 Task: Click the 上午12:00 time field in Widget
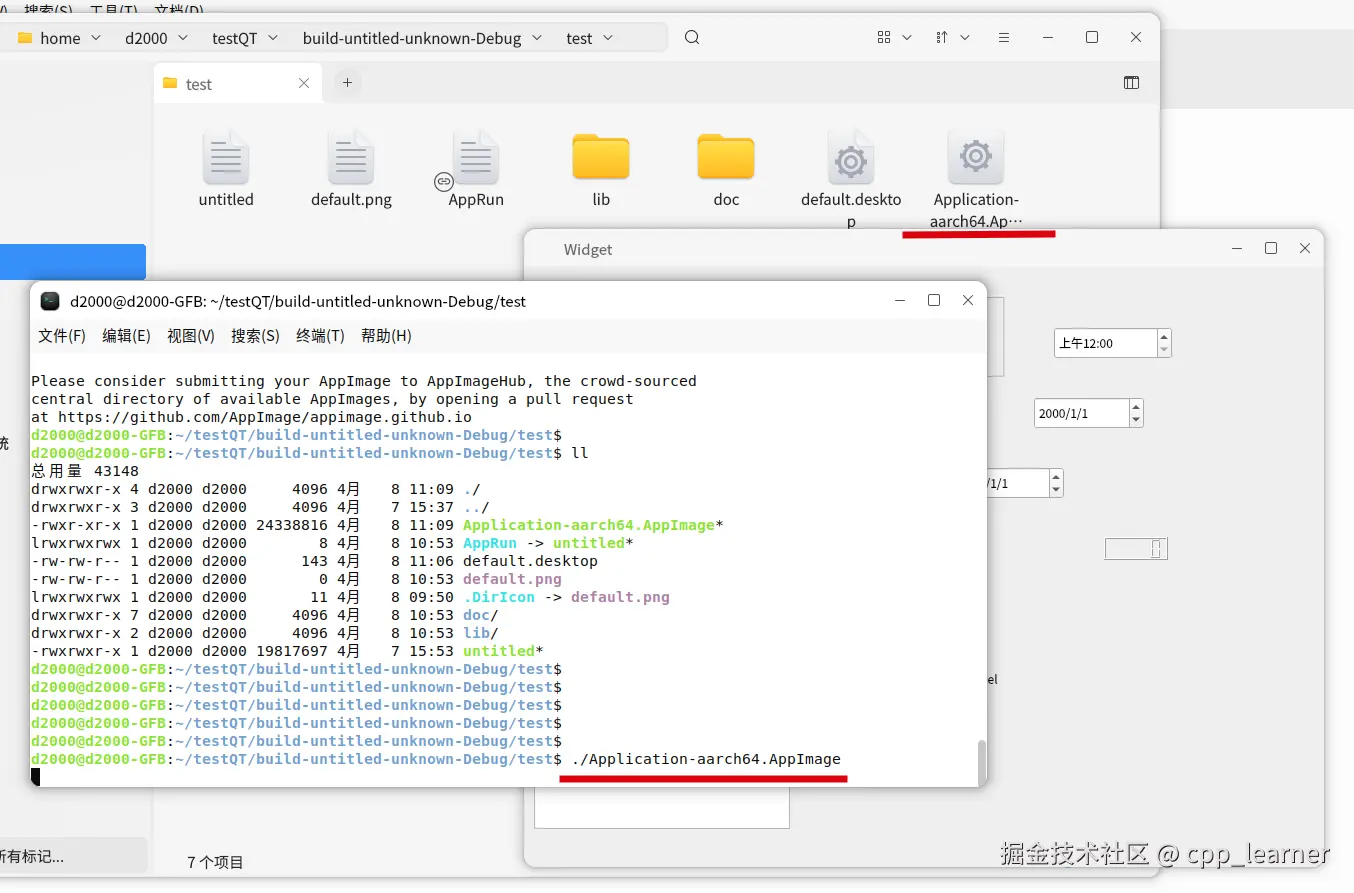tap(1105, 343)
